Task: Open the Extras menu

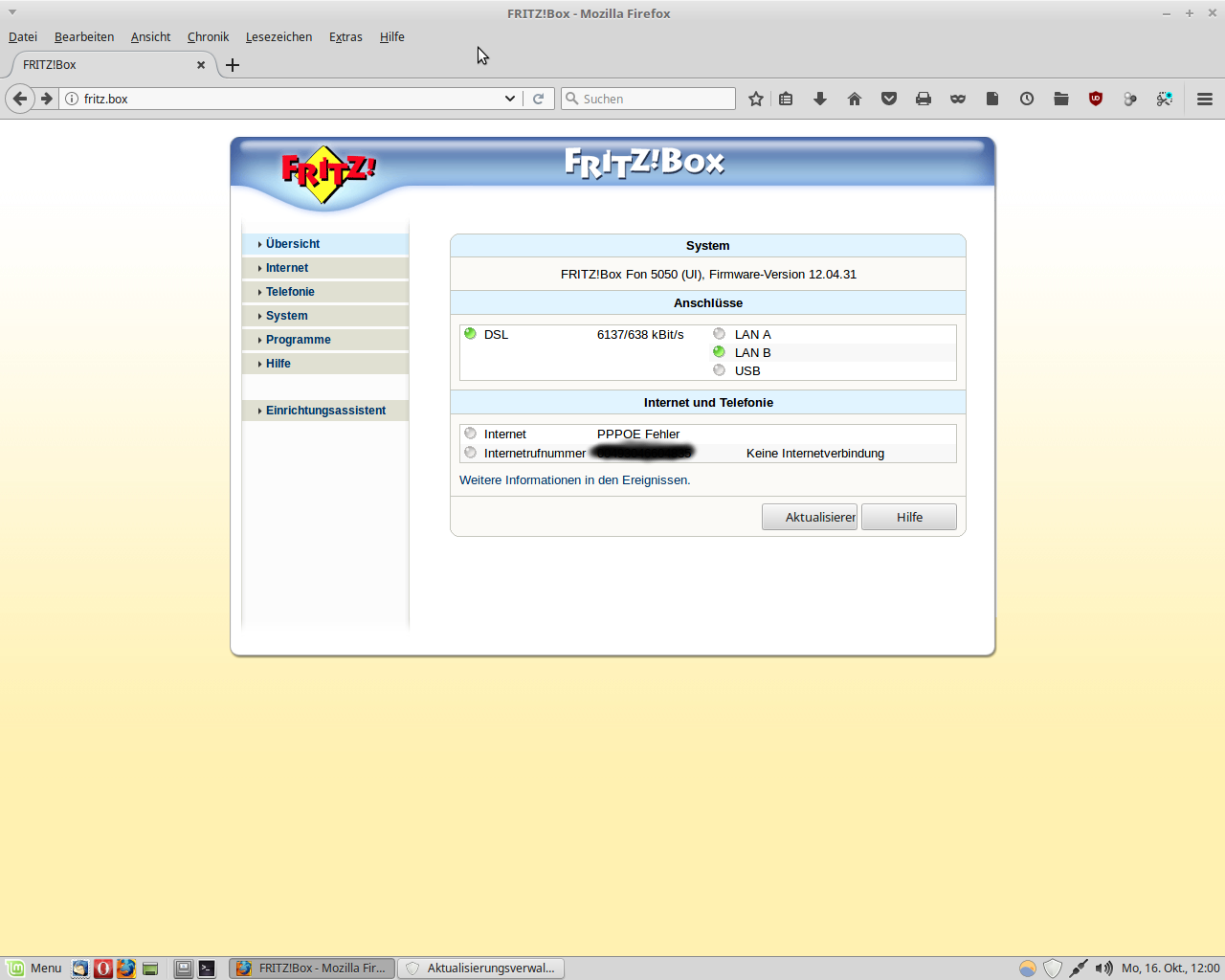Action: [345, 36]
